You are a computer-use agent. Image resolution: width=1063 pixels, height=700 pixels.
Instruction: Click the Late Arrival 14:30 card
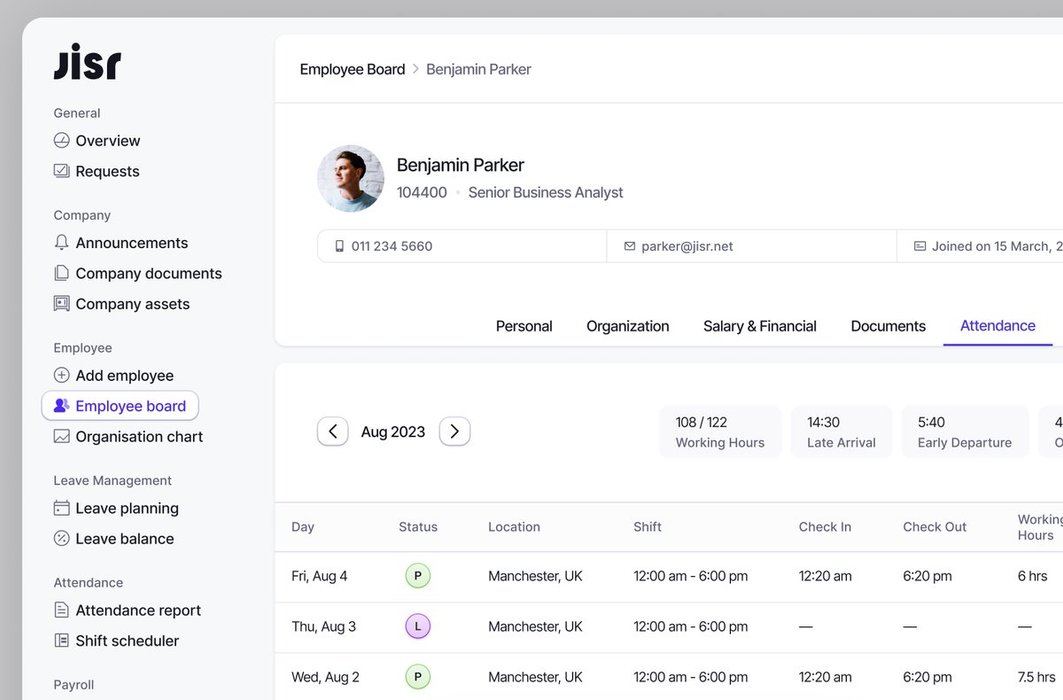pyautogui.click(x=841, y=432)
